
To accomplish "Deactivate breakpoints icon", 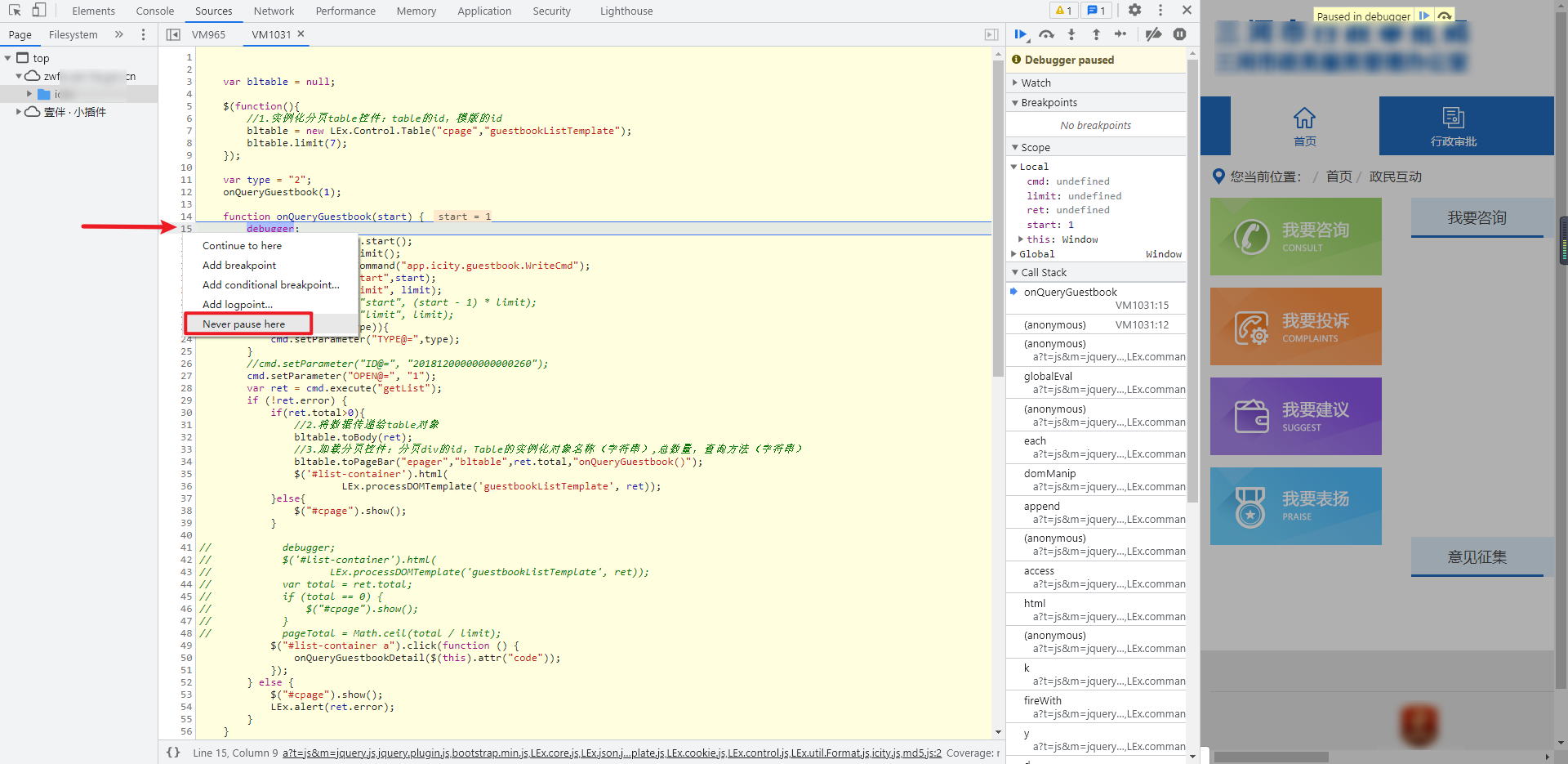I will (x=1153, y=34).
